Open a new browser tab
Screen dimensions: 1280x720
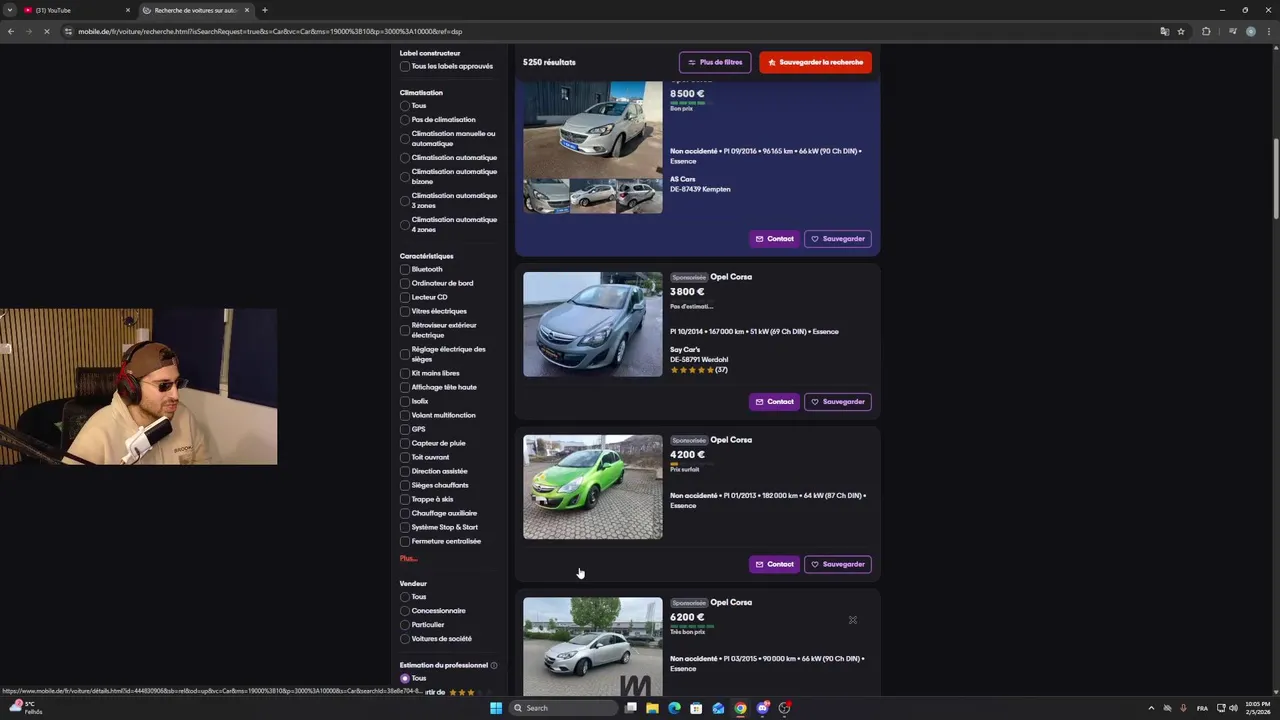click(264, 10)
